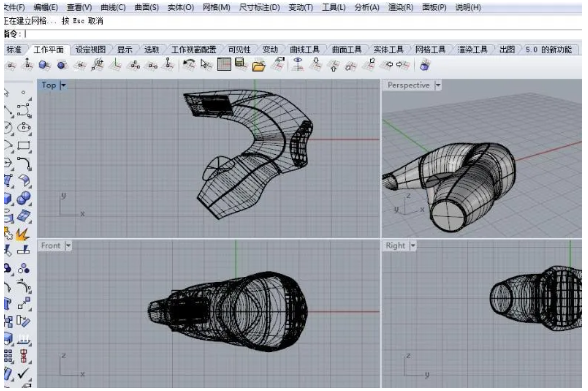This screenshot has height=391, width=588.
Task: Switch to the 曲线工具 toolbar tab
Action: click(x=304, y=49)
